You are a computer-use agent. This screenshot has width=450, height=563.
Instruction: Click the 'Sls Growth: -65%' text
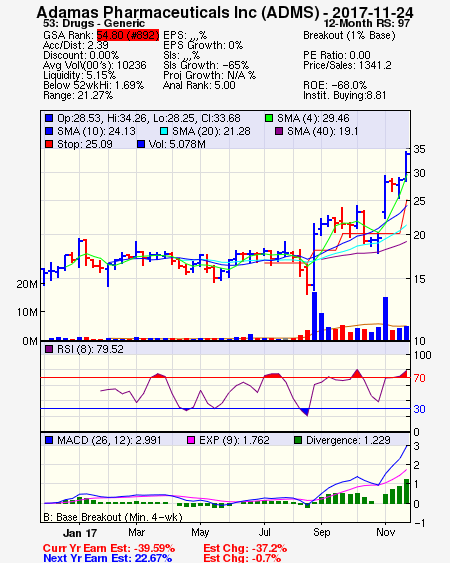[206, 65]
